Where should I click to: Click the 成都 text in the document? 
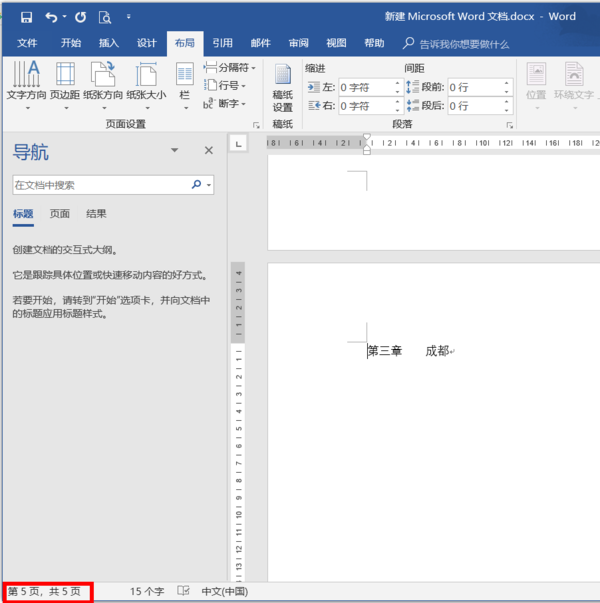point(437,351)
